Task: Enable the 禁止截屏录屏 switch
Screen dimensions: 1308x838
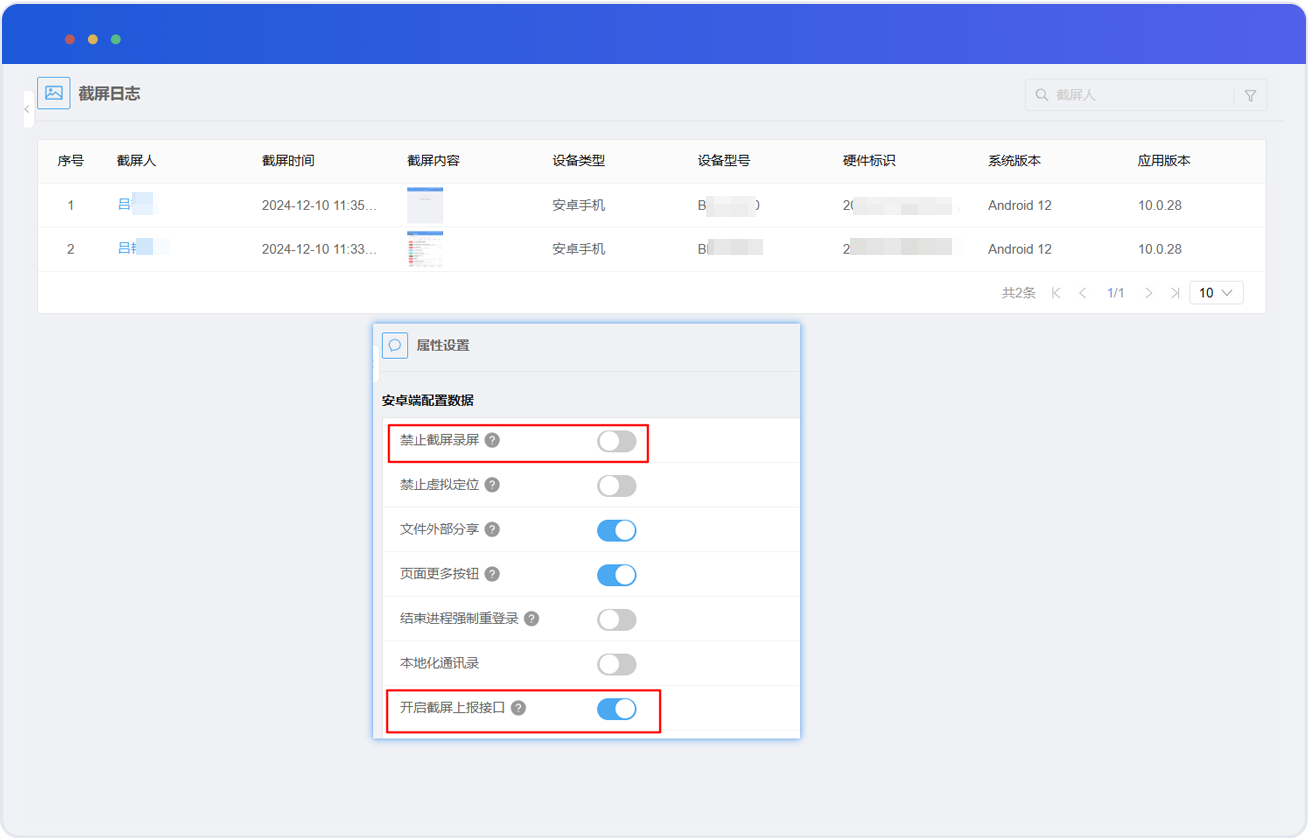Action: coord(616,441)
